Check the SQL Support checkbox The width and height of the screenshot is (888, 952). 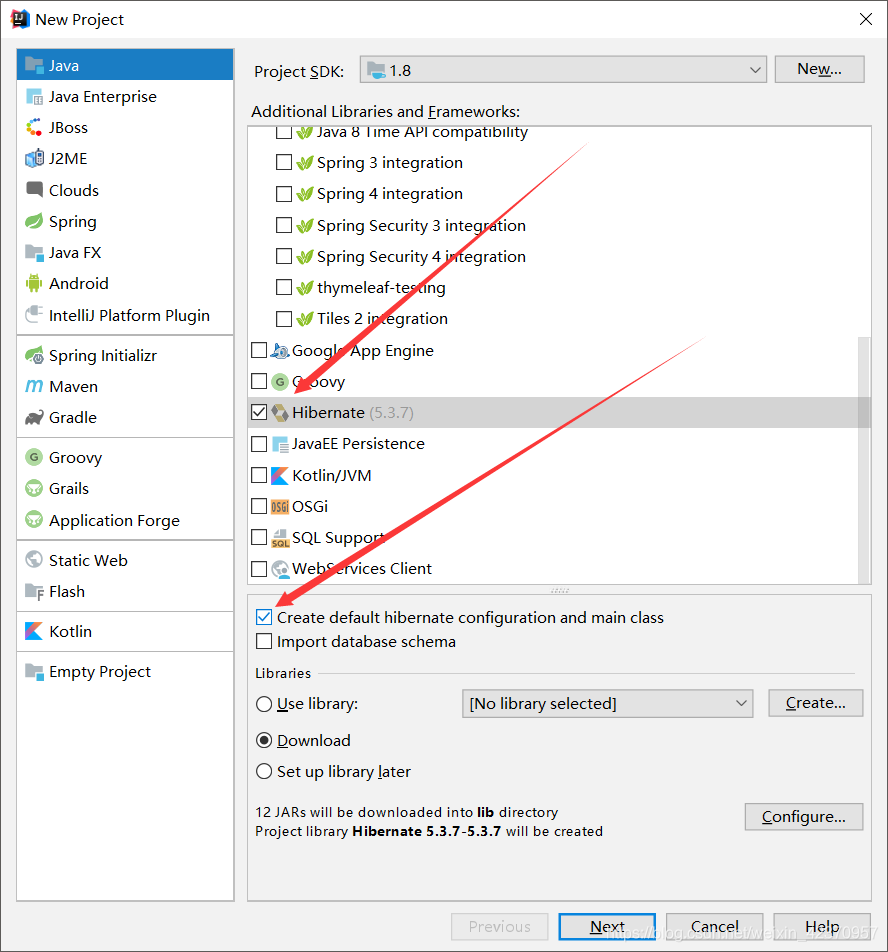click(x=259, y=537)
